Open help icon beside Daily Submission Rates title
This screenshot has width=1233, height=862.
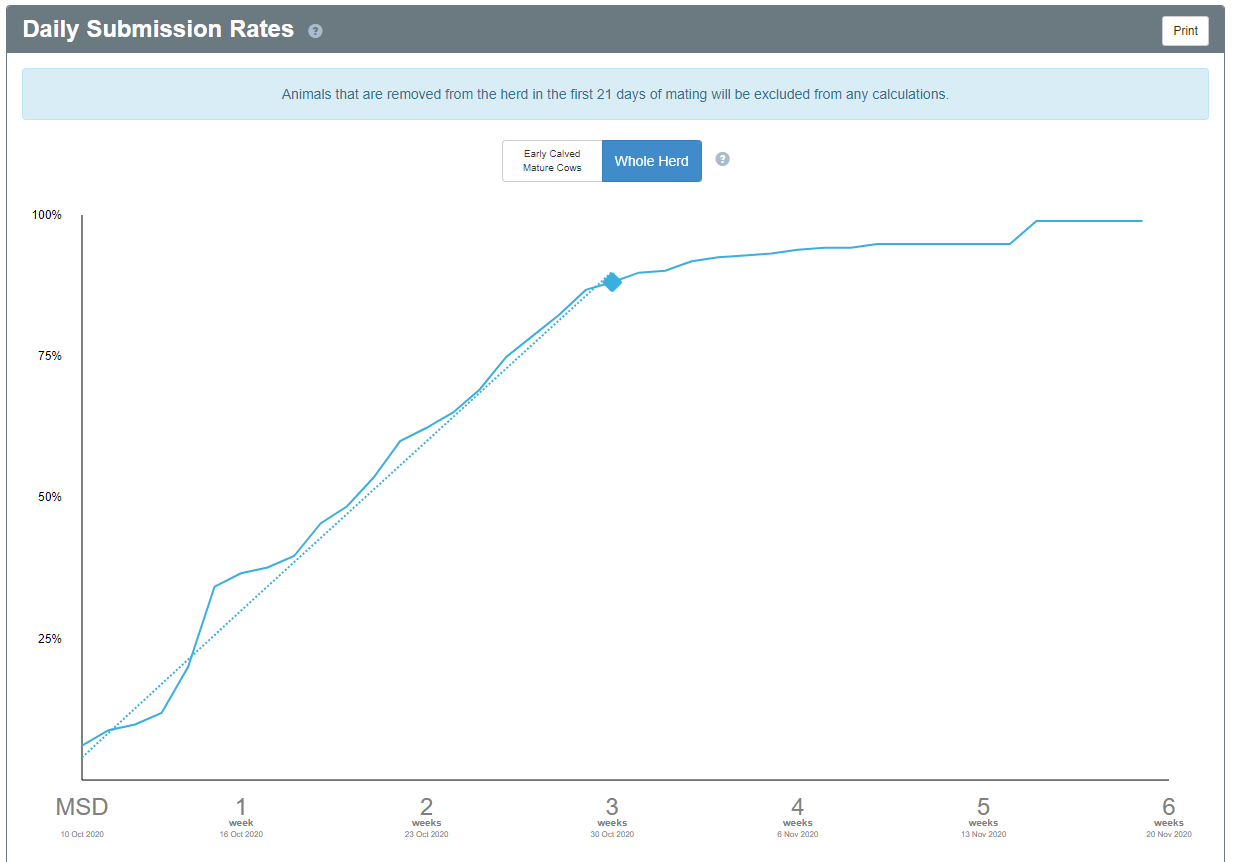[315, 31]
